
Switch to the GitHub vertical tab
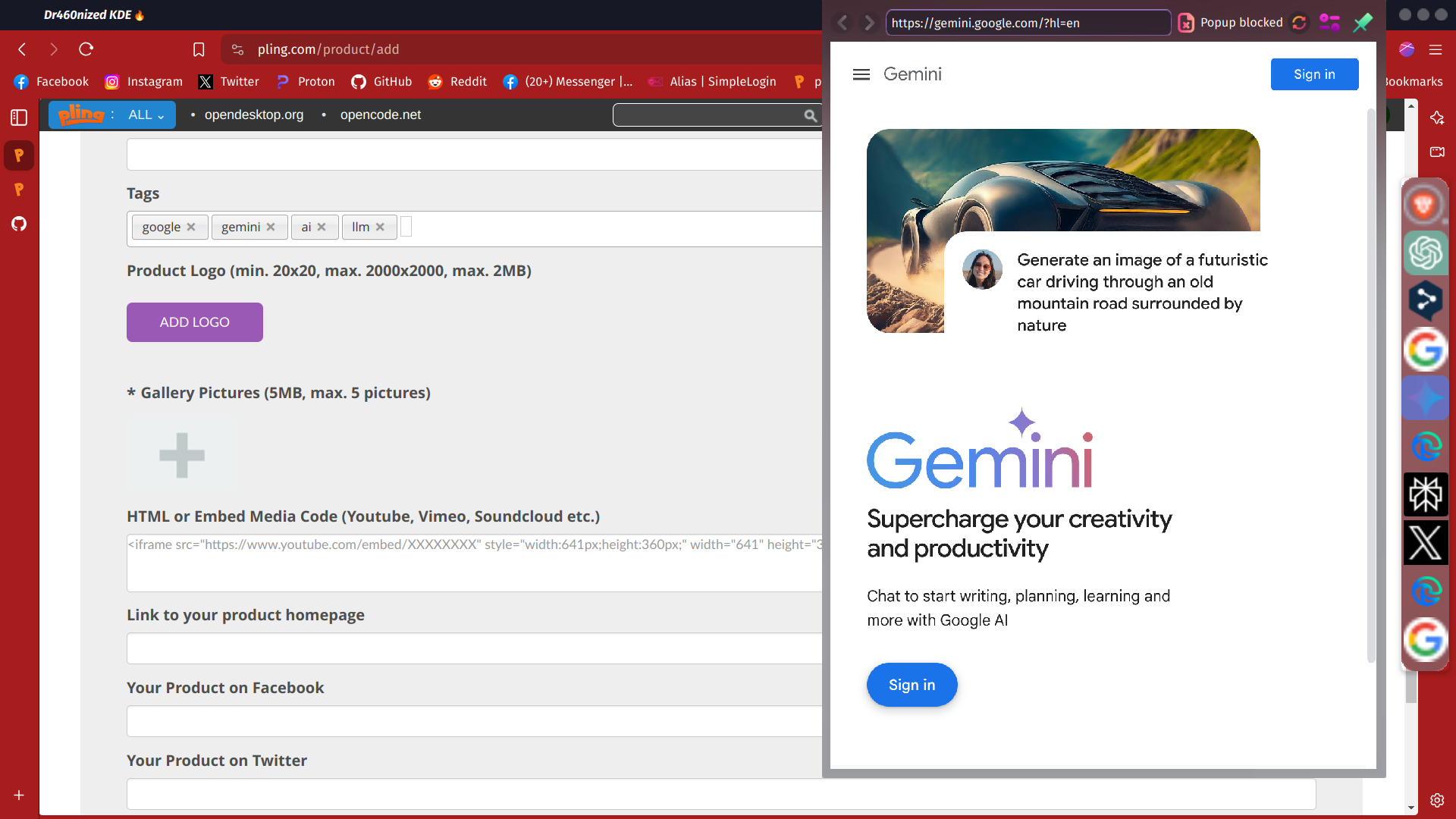[x=19, y=224]
